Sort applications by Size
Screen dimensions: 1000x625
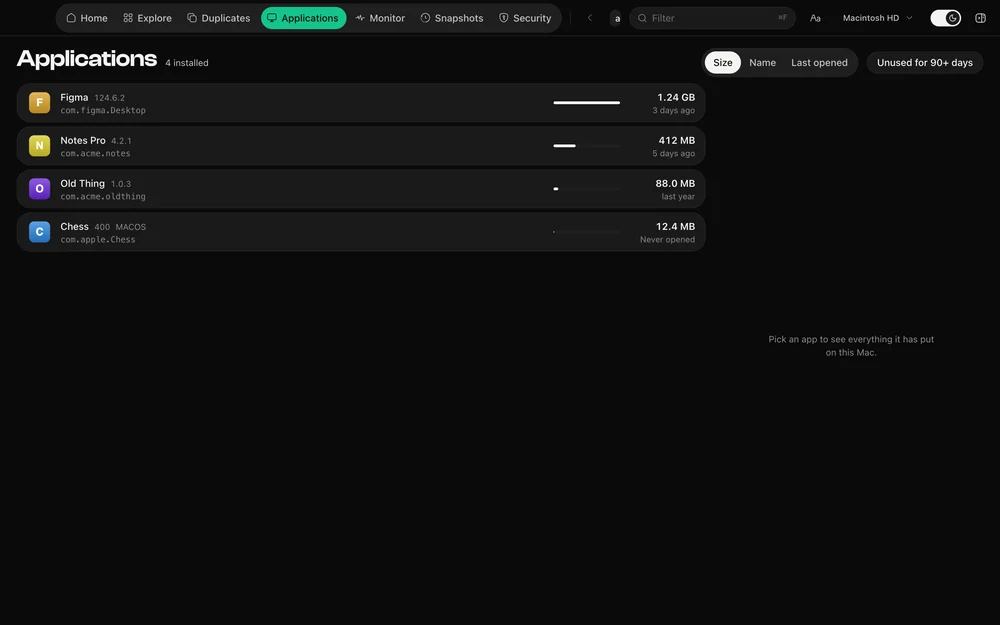(723, 62)
